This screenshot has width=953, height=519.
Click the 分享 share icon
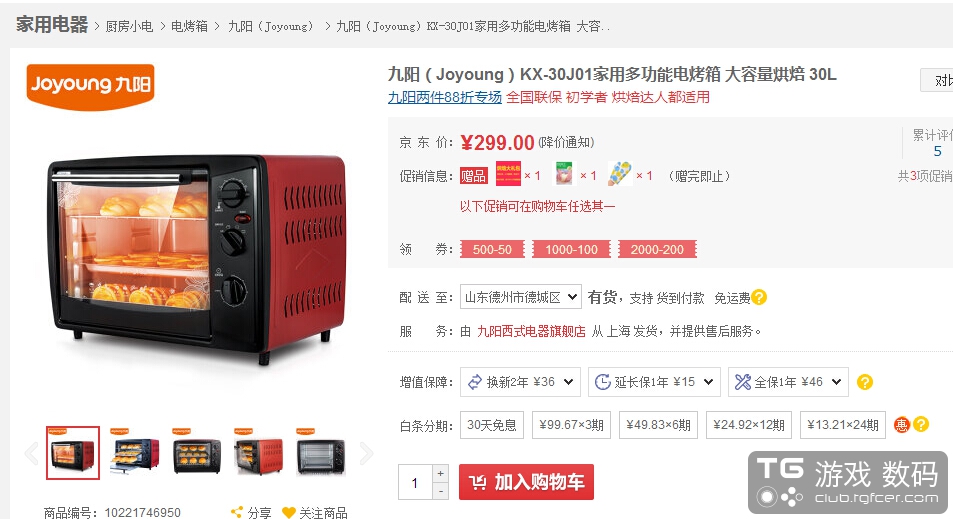237,512
